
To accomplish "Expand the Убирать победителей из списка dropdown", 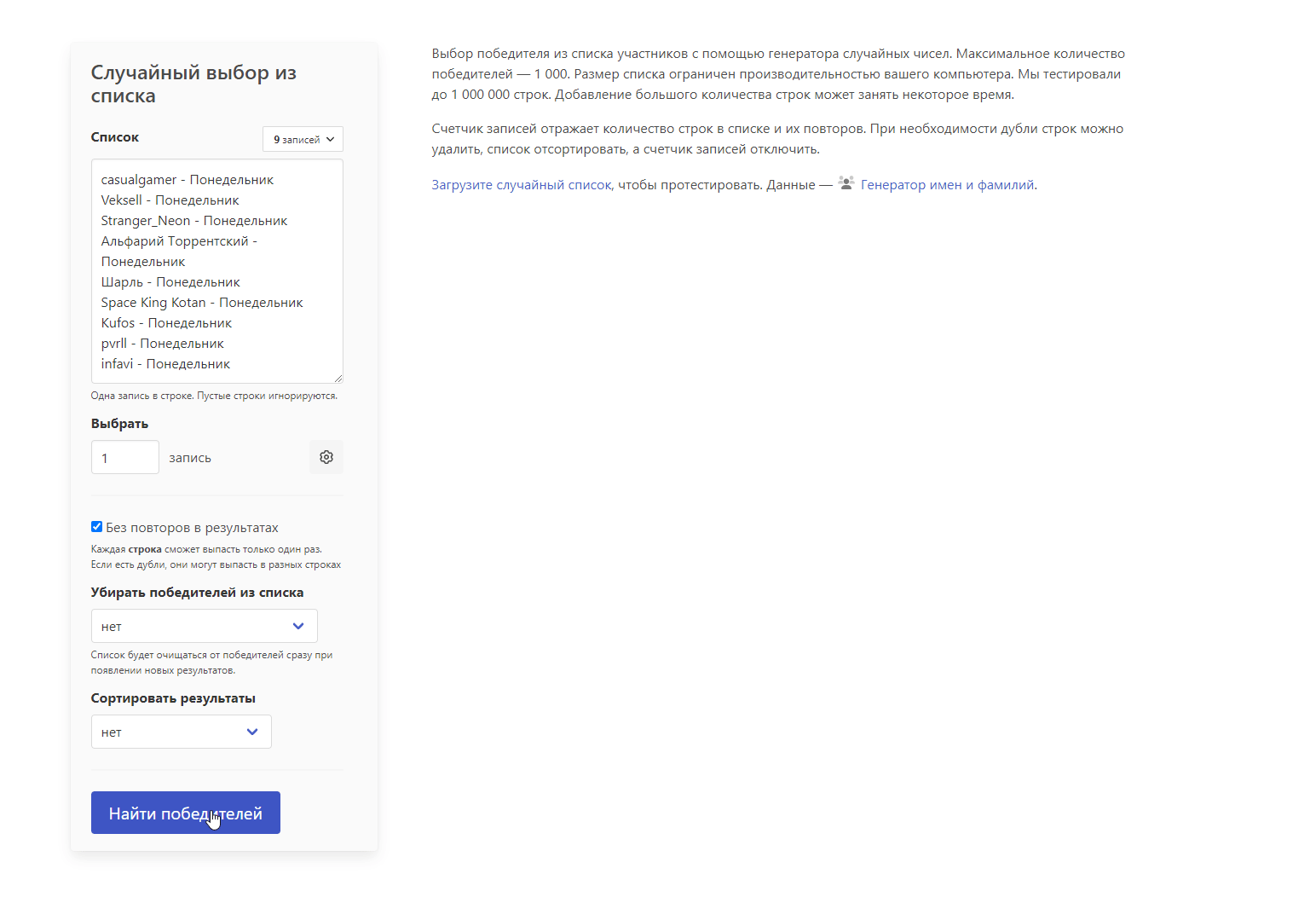I will pos(205,626).
